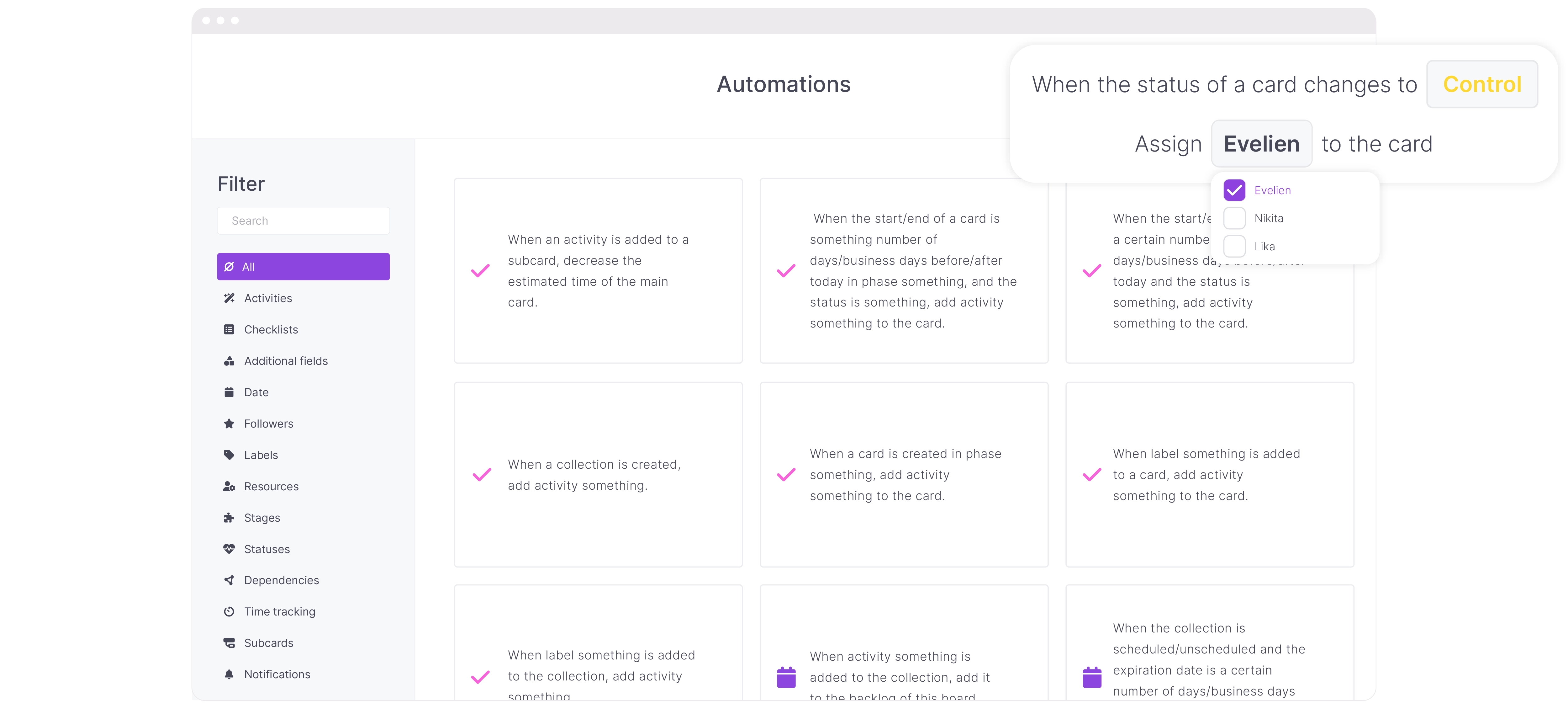The image size is (1568, 709).
Task: Expand the Subcards filter category
Action: tap(268, 642)
